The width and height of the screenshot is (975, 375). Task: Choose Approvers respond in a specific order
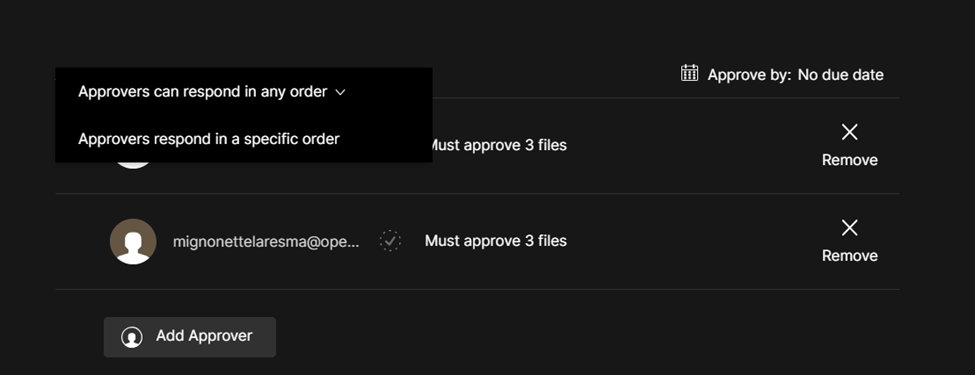(x=209, y=138)
